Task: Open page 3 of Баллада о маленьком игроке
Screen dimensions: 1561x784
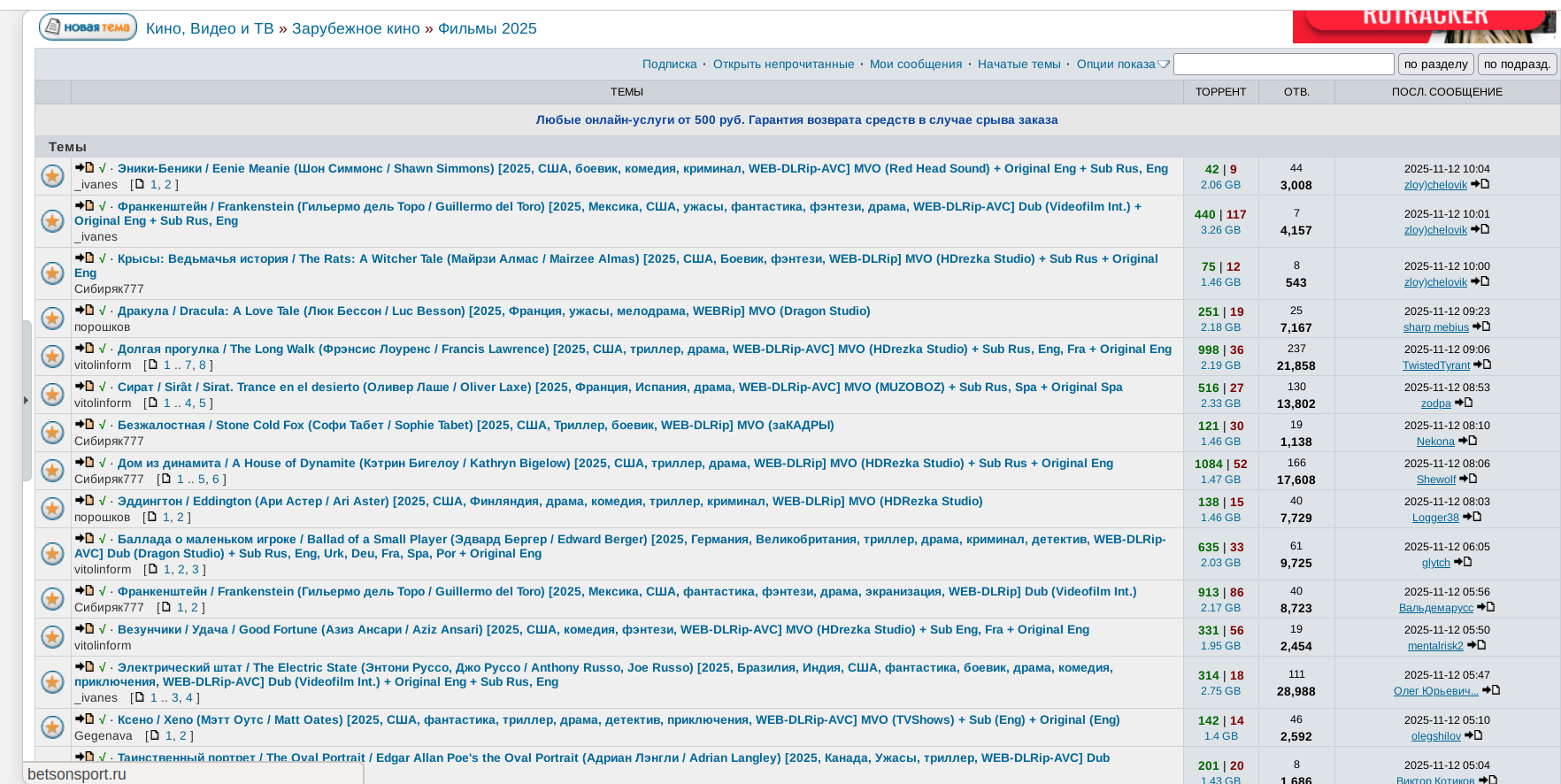Action: (196, 569)
